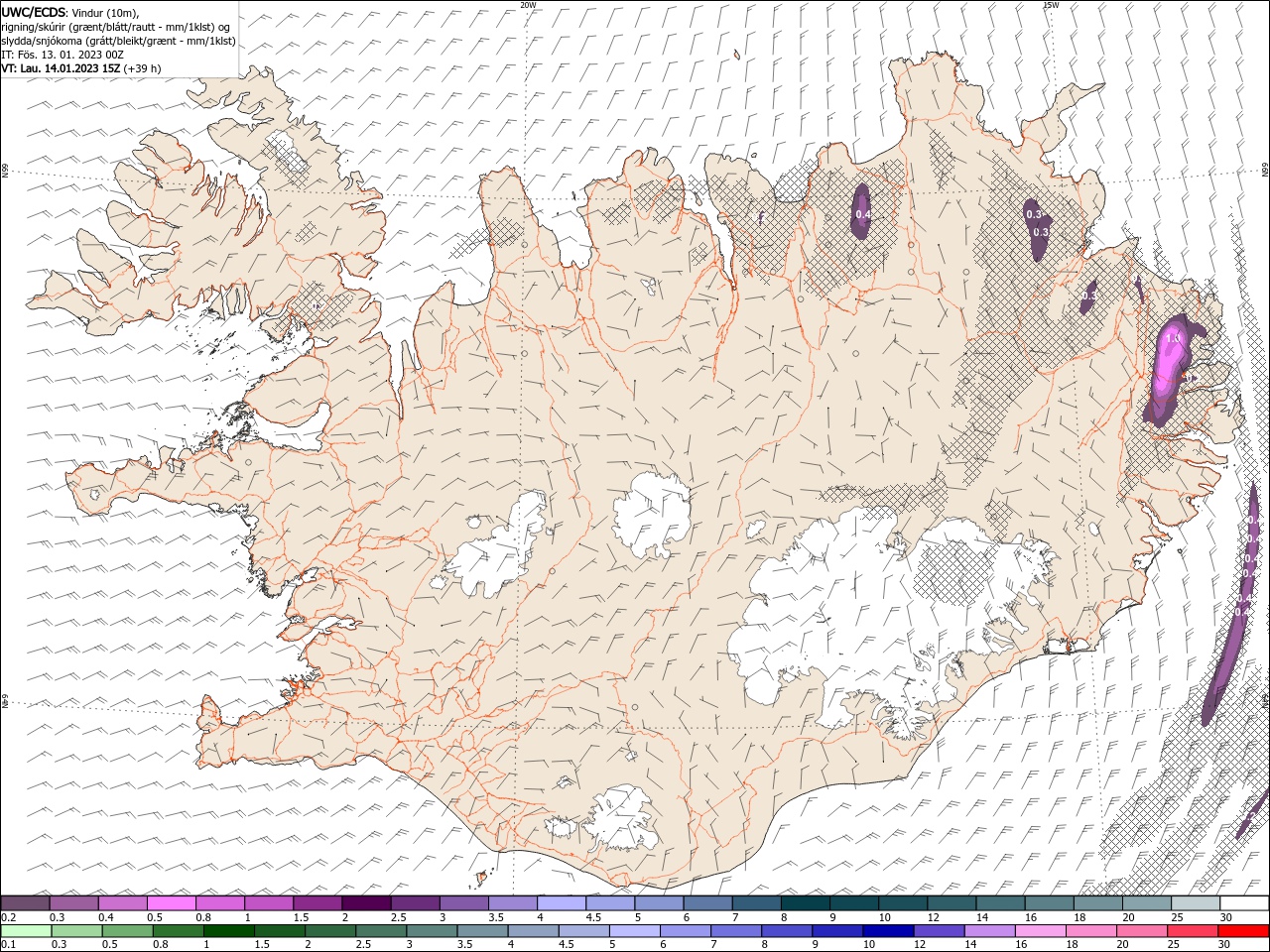Click light grey upper swatch between 25 and 30

(x=1195, y=903)
